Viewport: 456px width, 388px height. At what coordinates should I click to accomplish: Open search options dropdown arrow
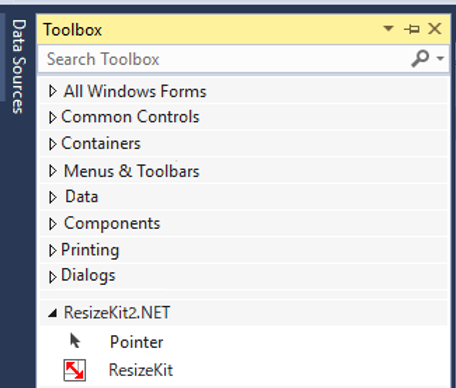440,59
